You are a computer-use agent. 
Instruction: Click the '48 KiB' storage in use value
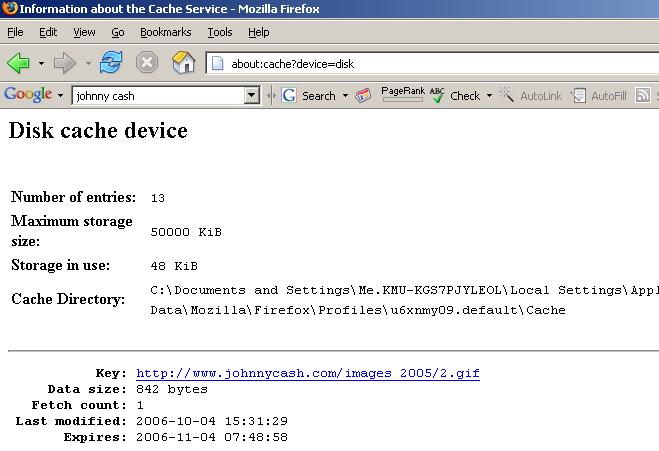coord(174,266)
